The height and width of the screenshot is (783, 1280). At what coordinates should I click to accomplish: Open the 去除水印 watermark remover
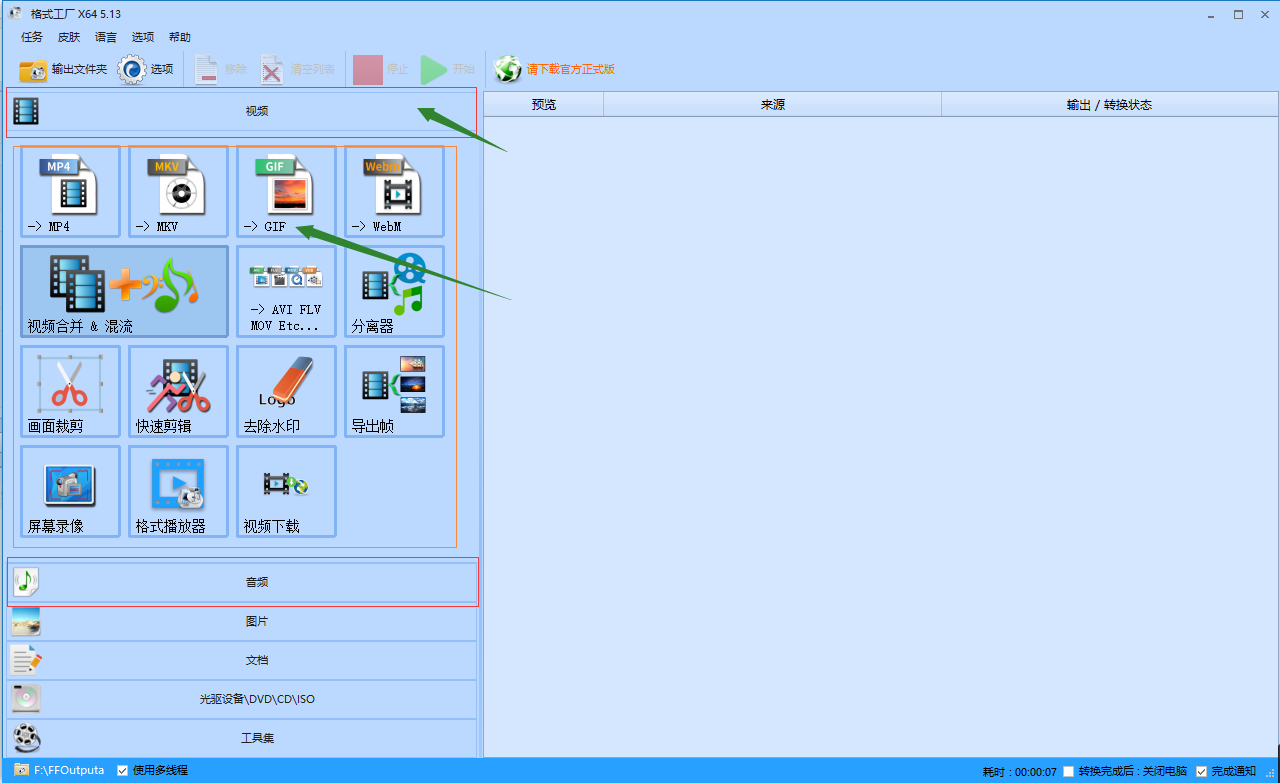[x=286, y=392]
